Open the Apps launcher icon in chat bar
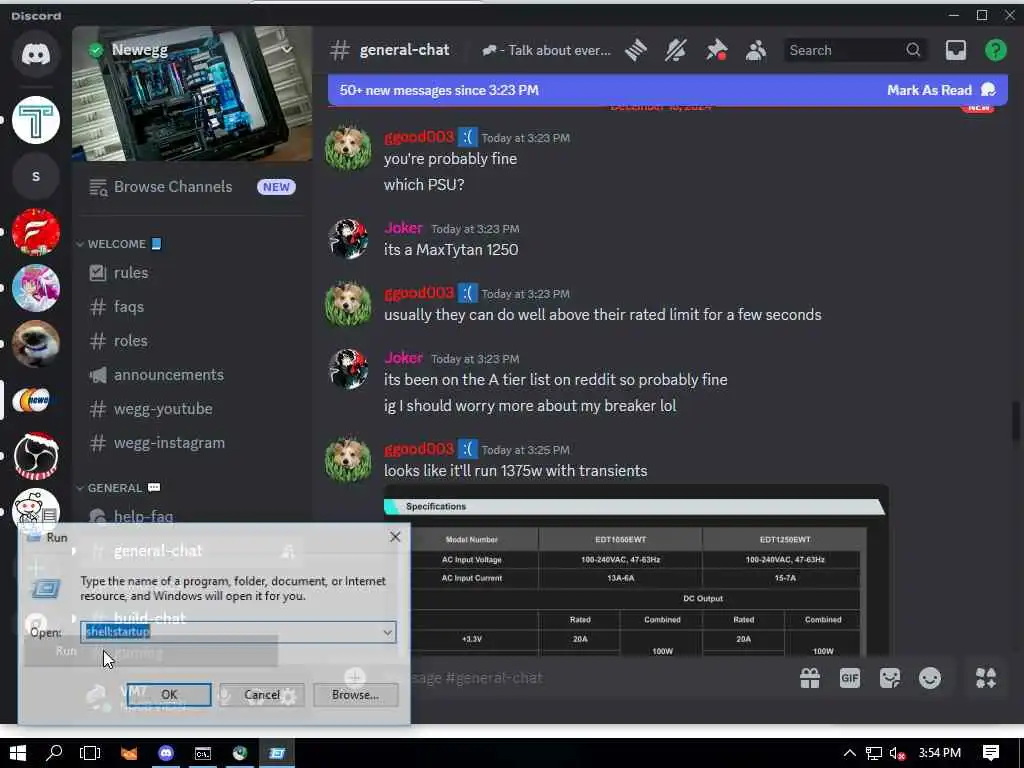Screen dimensions: 1024x768 (986, 678)
